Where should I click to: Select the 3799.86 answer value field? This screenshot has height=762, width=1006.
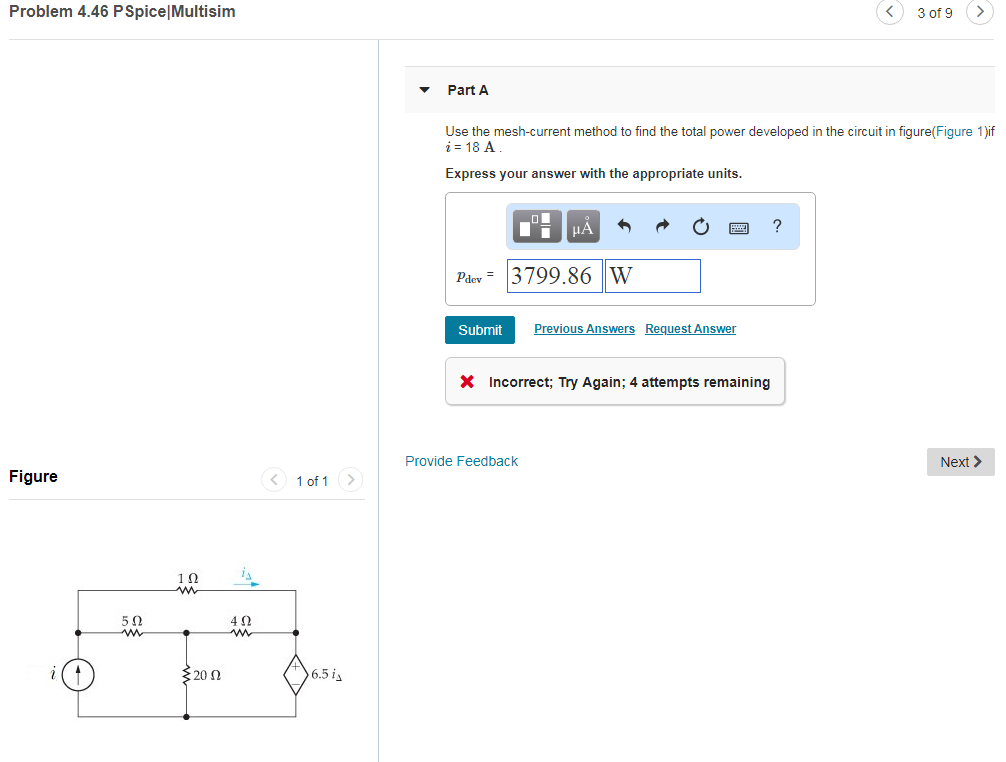coord(554,275)
